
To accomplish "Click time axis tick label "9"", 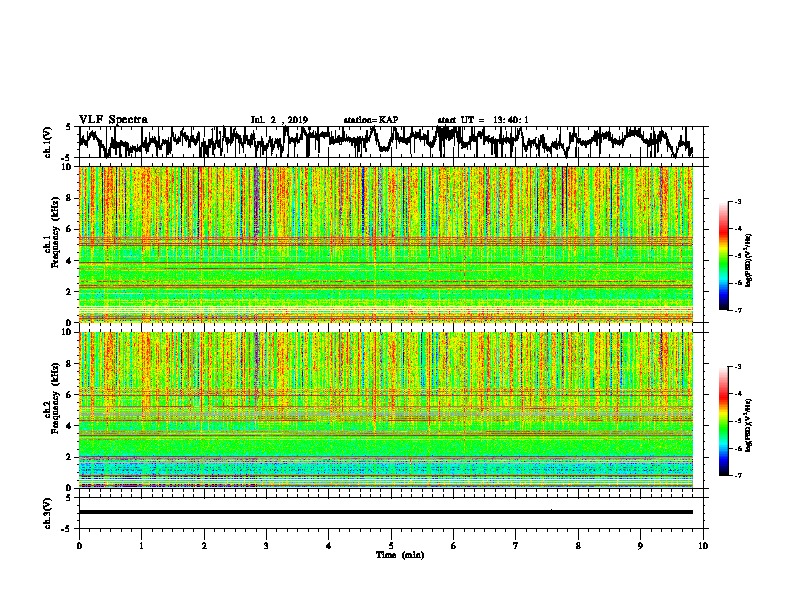I will coord(640,546).
